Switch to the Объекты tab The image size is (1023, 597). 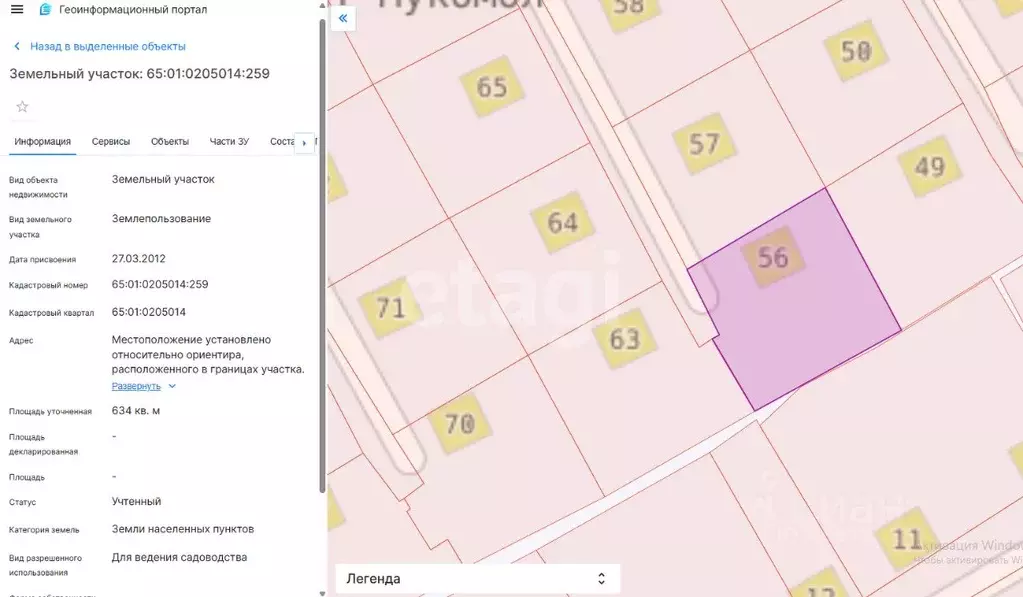pos(170,142)
